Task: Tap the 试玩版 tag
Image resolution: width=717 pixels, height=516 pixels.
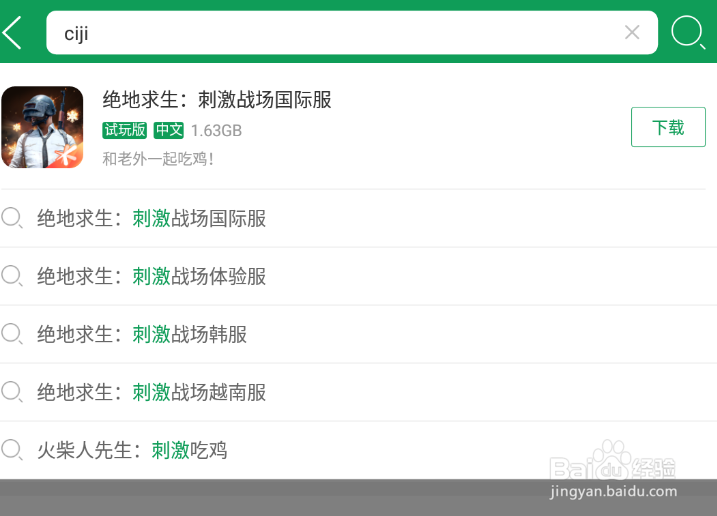Action: coord(124,130)
